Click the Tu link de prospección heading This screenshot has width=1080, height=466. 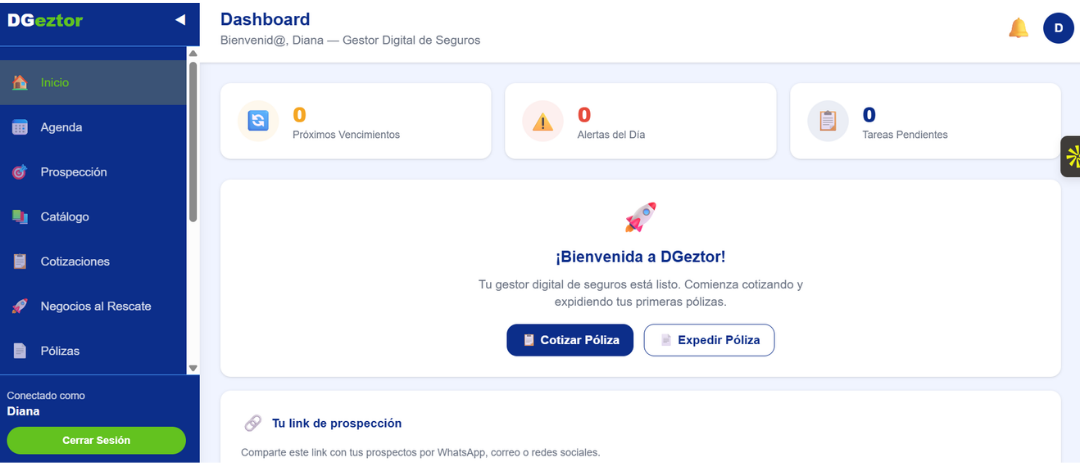tap(337, 423)
